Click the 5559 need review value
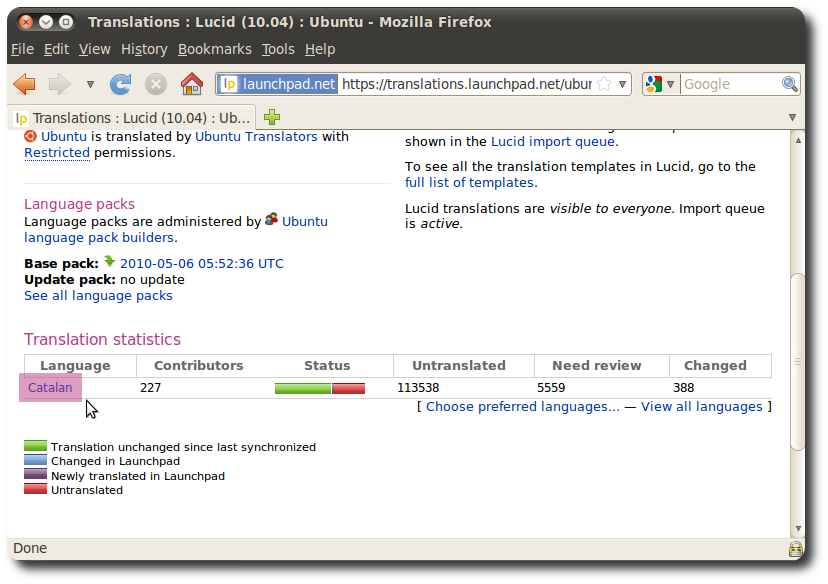828x584 pixels. click(x=551, y=388)
